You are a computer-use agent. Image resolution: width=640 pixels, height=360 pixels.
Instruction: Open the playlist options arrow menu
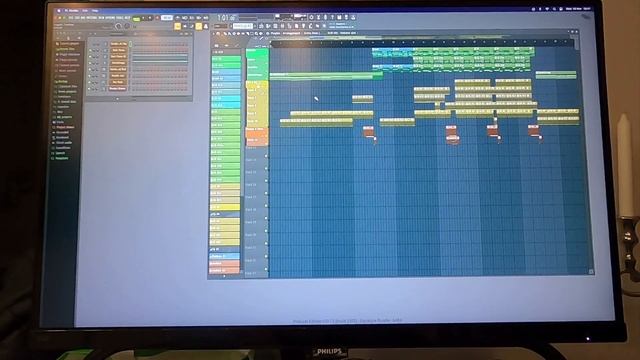[x=213, y=33]
